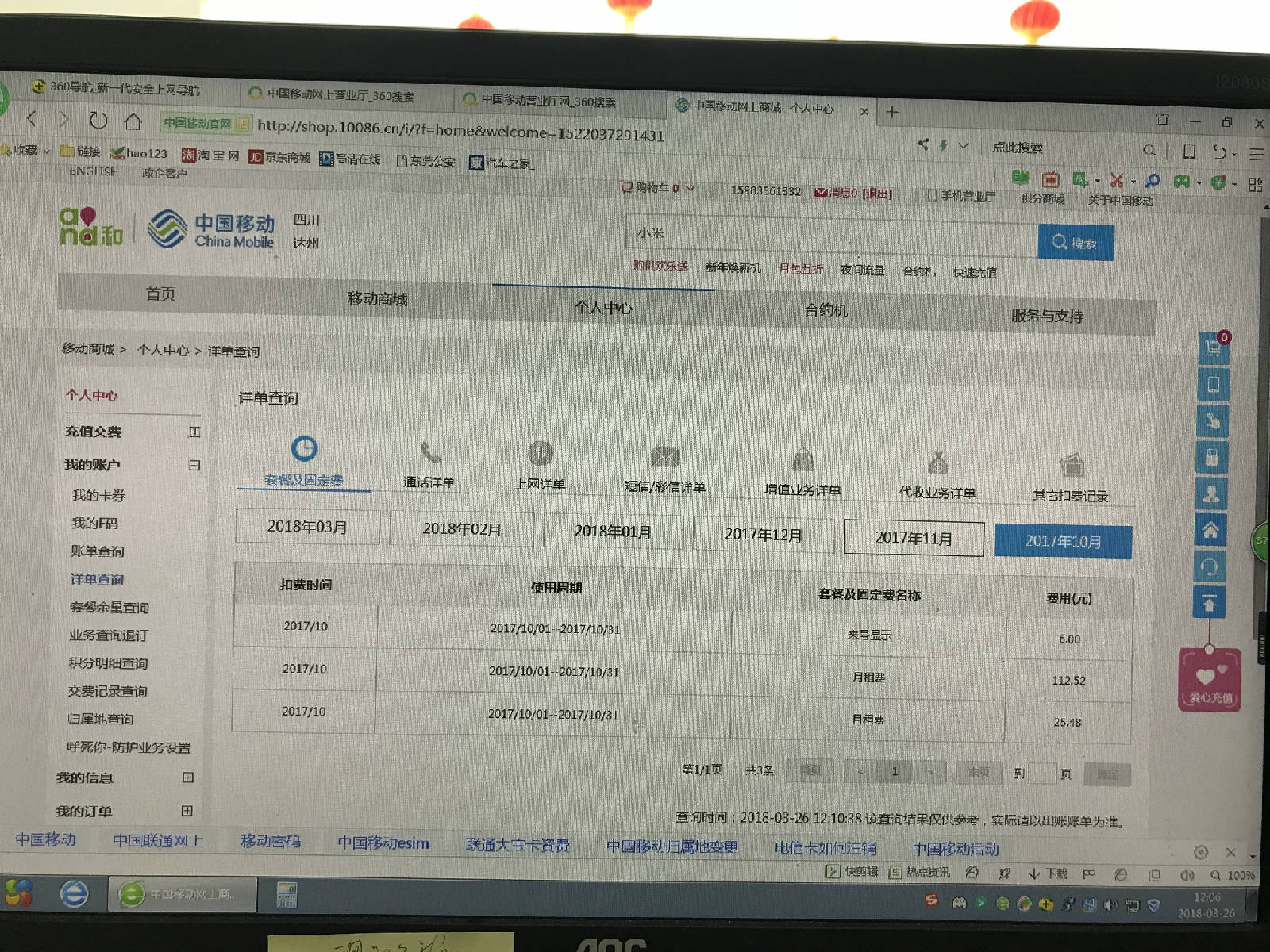Click the gear icon in the bottom links bar
Image resolution: width=1270 pixels, height=952 pixels.
click(x=1201, y=852)
